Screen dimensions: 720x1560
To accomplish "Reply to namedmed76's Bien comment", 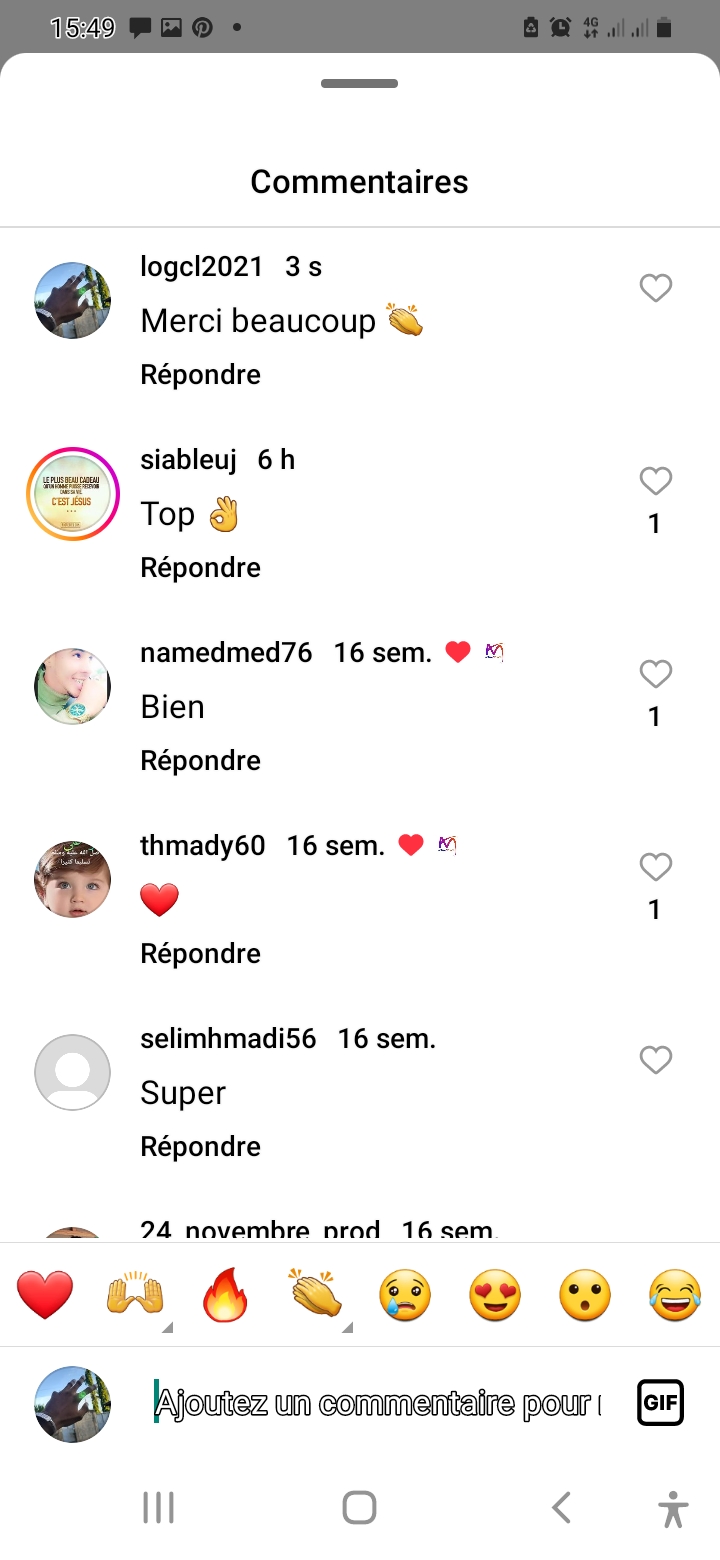I will [200, 761].
